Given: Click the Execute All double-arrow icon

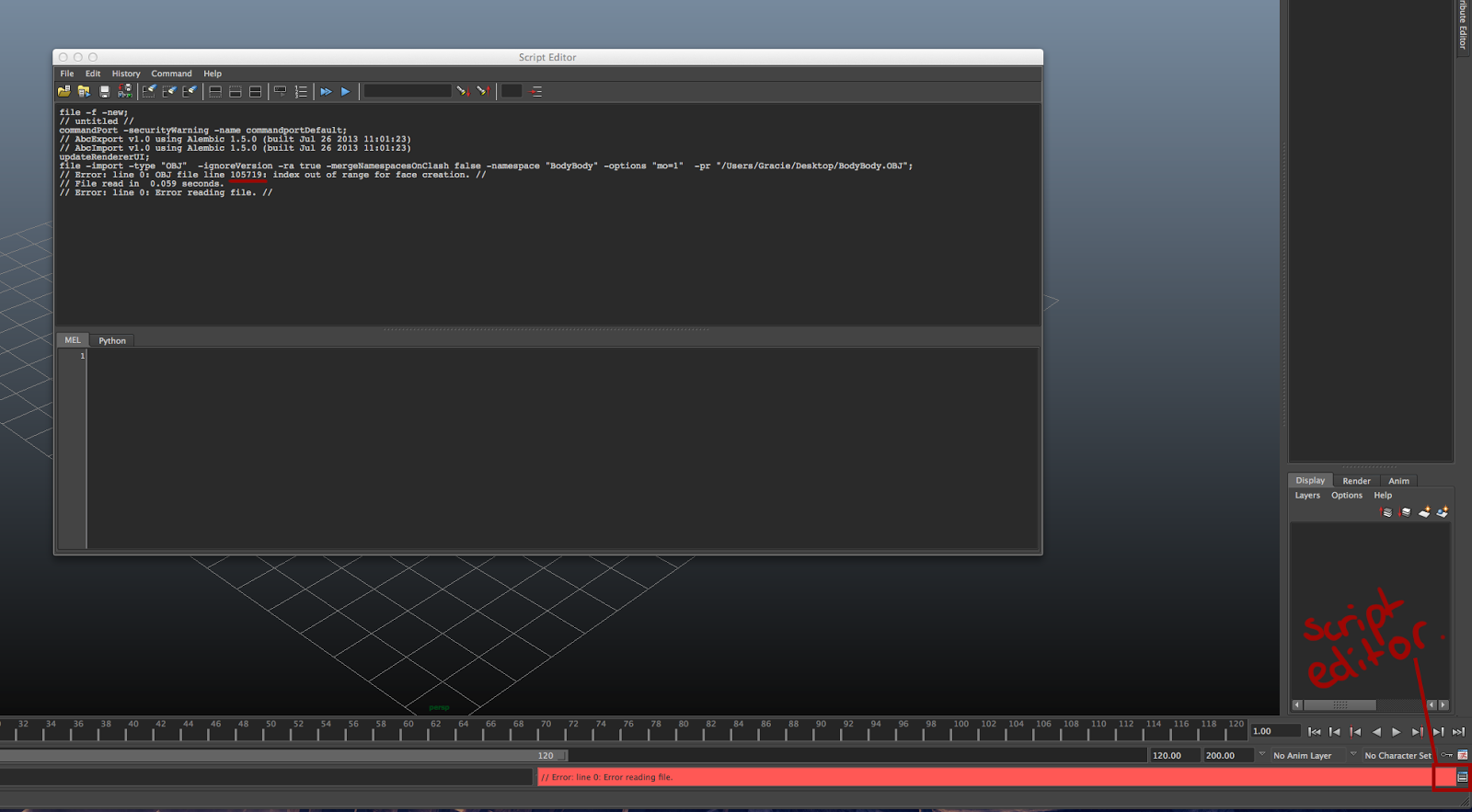Looking at the screenshot, I should (326, 91).
